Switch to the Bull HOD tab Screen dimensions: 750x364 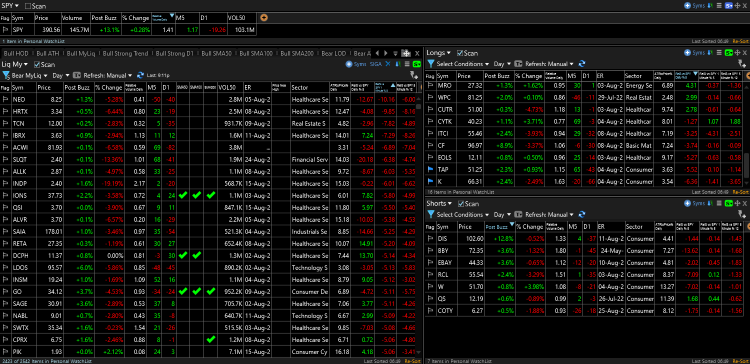click(15, 53)
